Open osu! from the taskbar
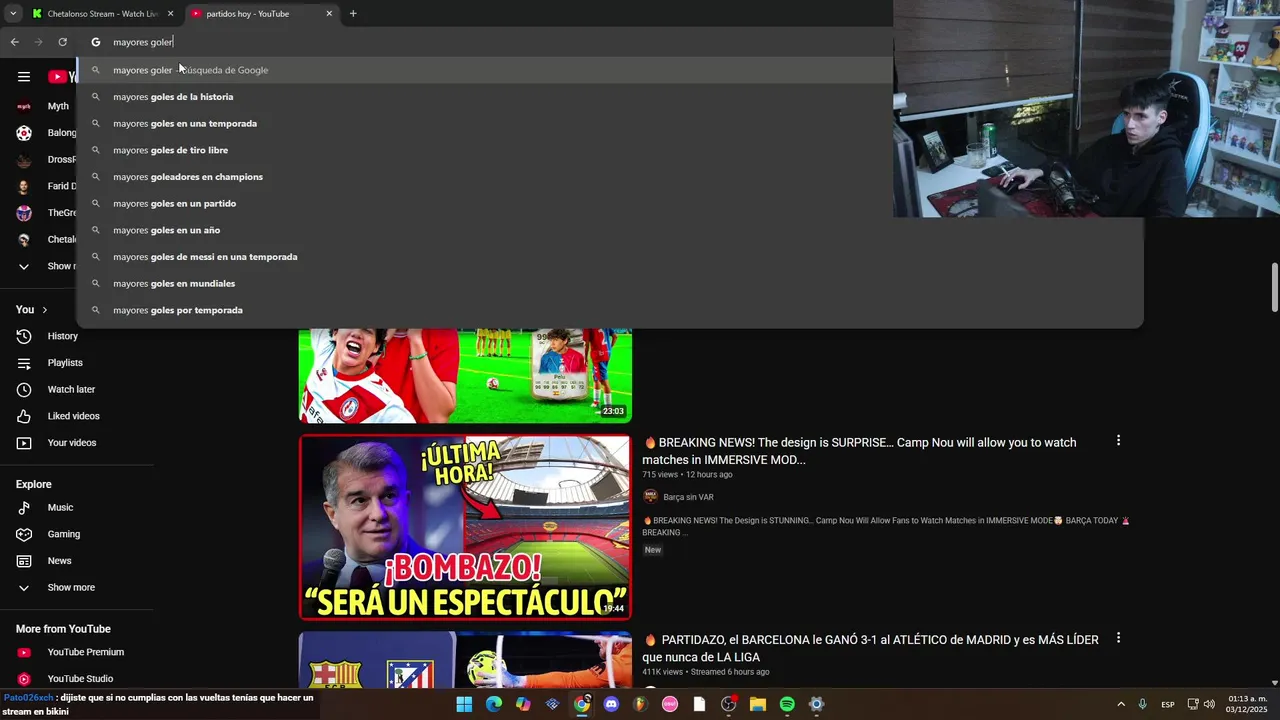This screenshot has width=1280, height=720. [670, 704]
